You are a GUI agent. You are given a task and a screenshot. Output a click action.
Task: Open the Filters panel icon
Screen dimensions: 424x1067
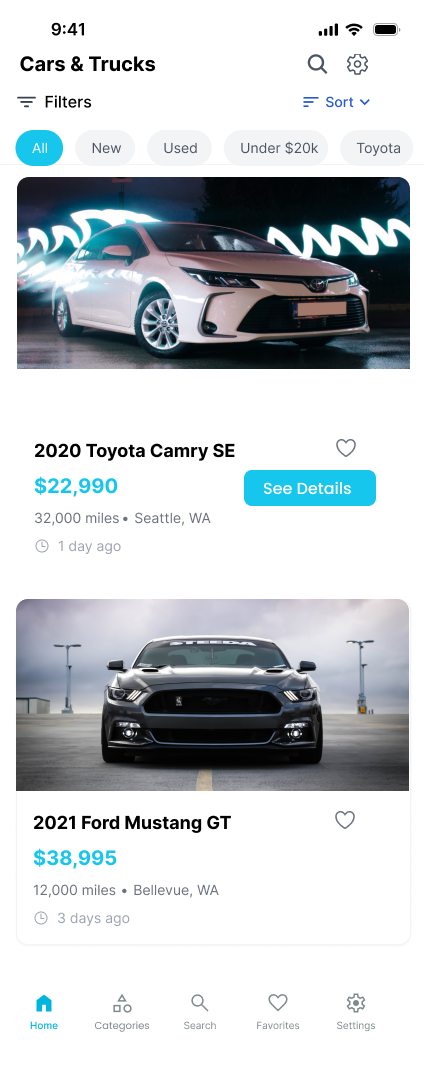click(x=27, y=102)
